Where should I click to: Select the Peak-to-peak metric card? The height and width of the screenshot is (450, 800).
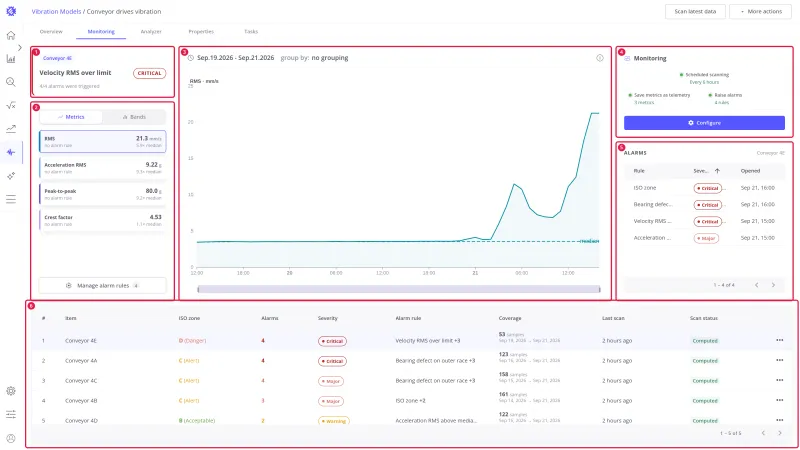(x=103, y=194)
